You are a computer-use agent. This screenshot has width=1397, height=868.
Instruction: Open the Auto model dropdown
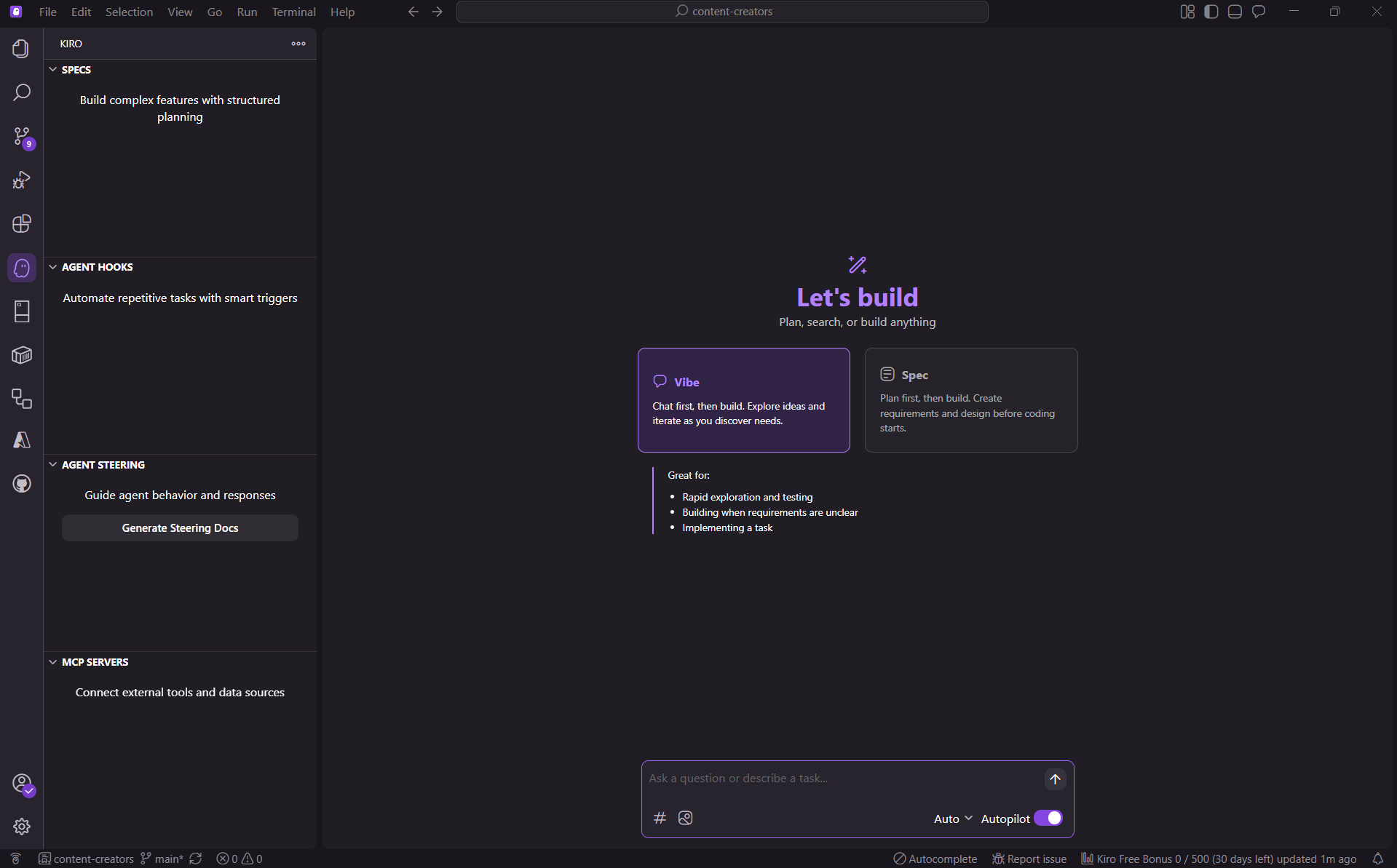(x=952, y=819)
